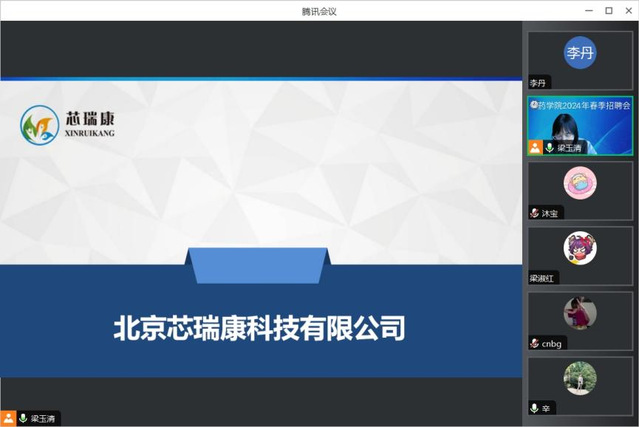
Task: Click the orange host icon on 梁玉清's tile
Action: point(535,147)
